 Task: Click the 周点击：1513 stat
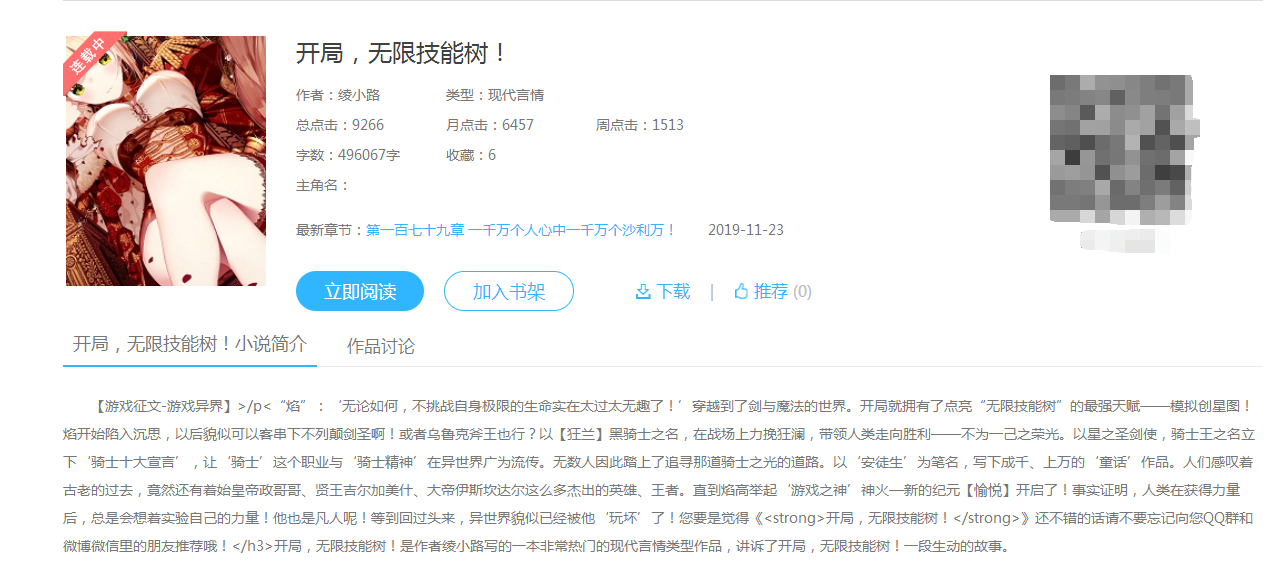click(640, 125)
